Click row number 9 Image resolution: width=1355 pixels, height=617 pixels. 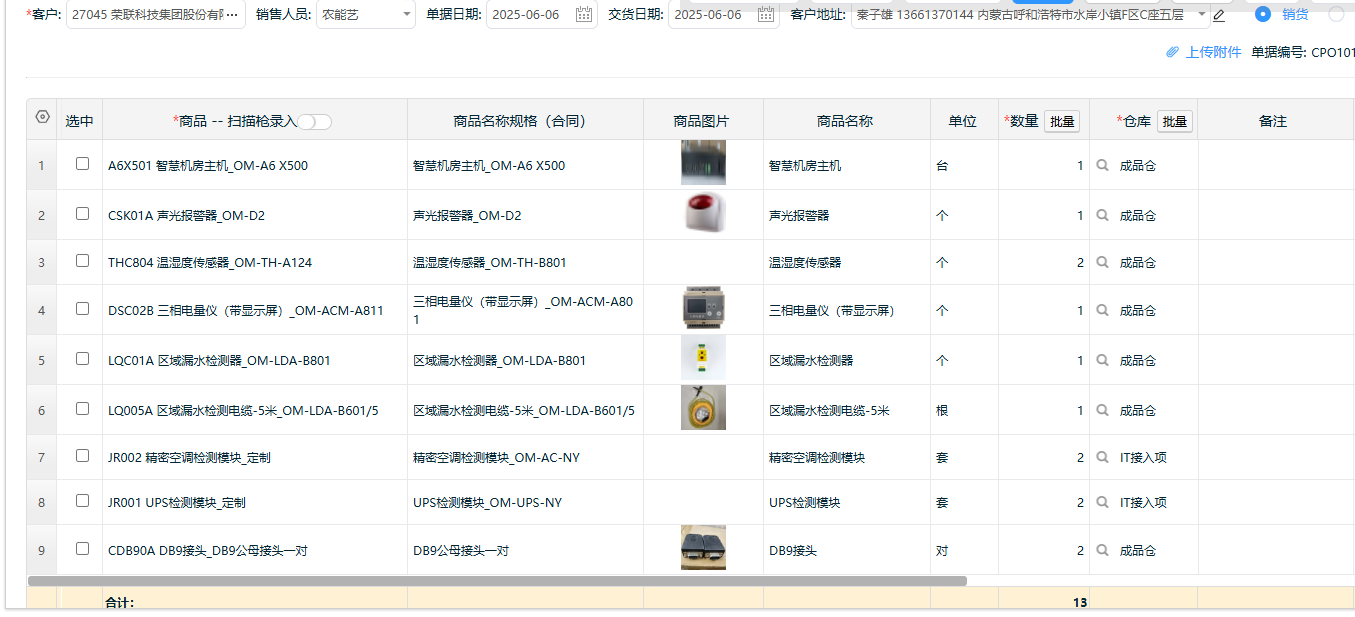pos(41,550)
